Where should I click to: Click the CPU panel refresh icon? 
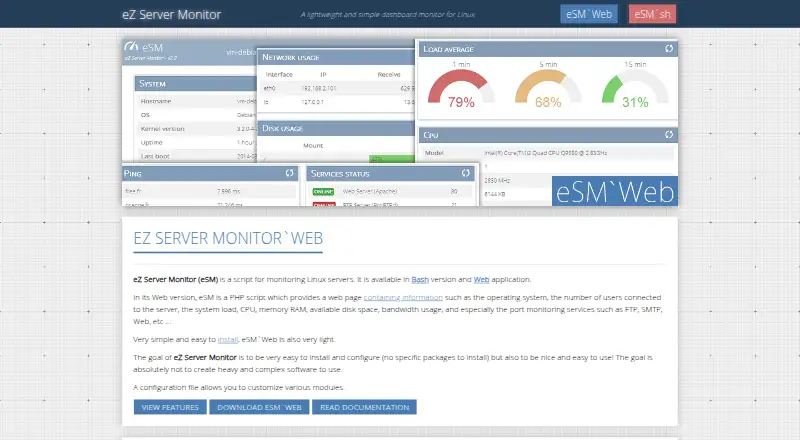669,134
